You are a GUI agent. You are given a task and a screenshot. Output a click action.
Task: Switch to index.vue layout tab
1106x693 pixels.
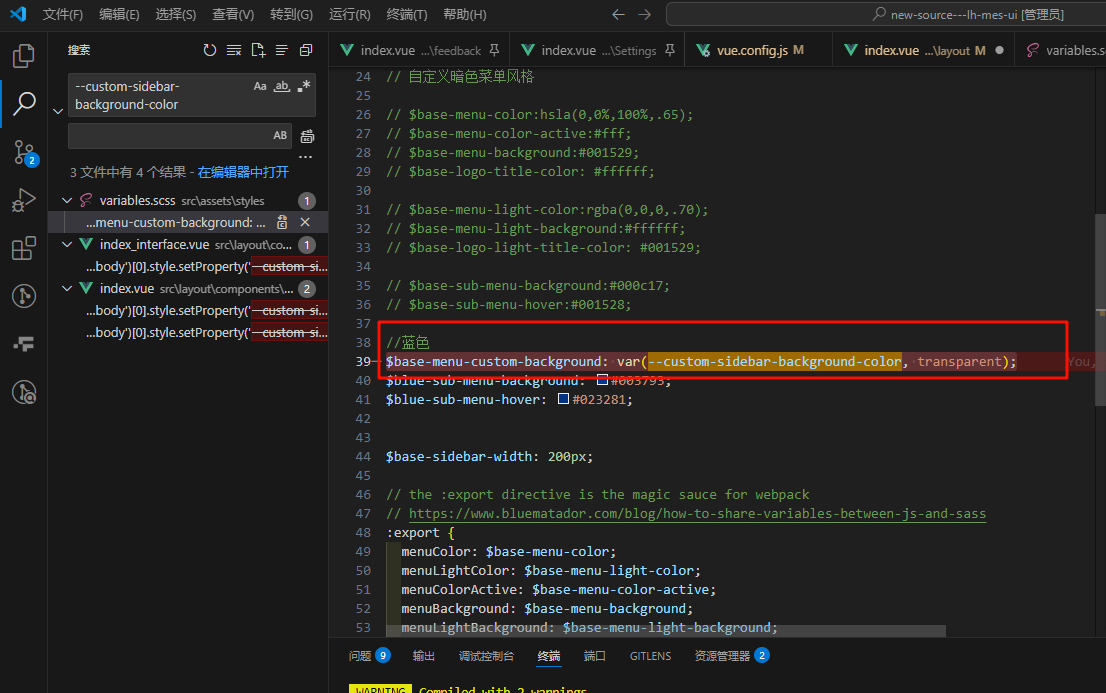pos(923,50)
